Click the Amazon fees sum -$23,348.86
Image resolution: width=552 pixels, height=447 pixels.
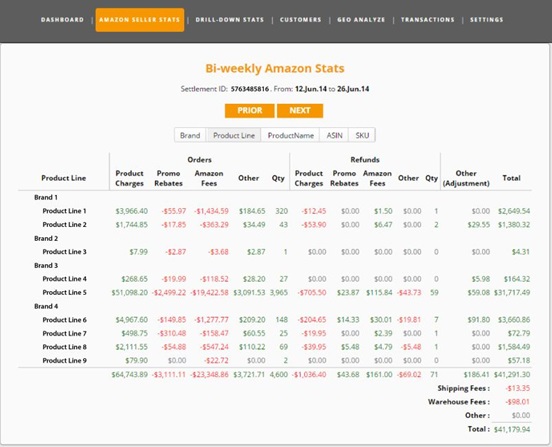[209, 374]
